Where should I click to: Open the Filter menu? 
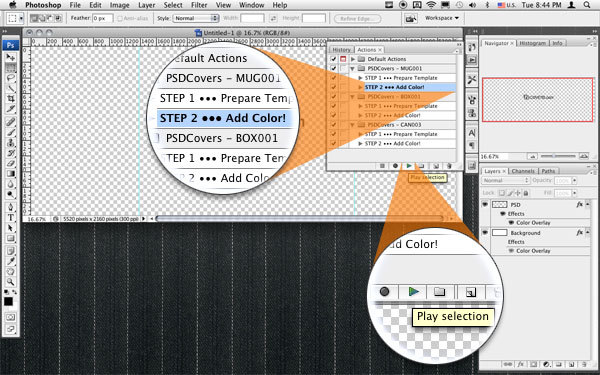[x=199, y=5]
